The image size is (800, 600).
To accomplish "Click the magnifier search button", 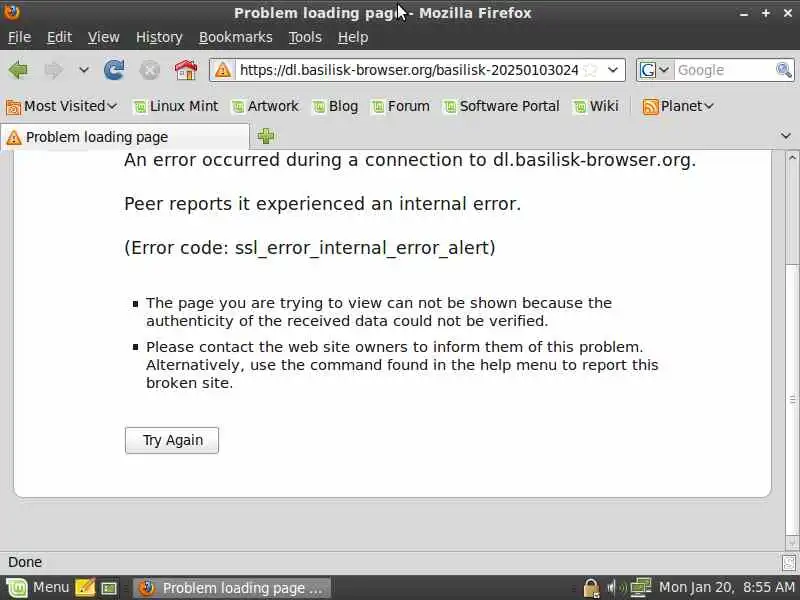I will pyautogui.click(x=784, y=70).
